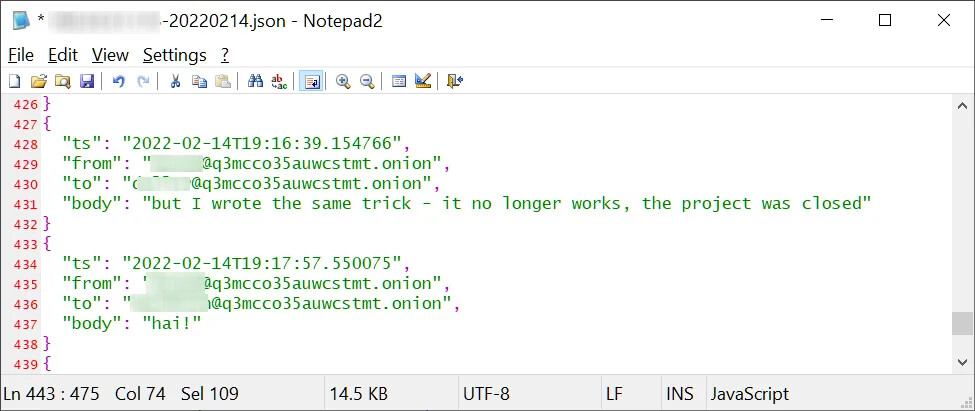This screenshot has width=975, height=411.
Task: Pick the JavaScript scheme in status bar
Action: click(x=749, y=394)
